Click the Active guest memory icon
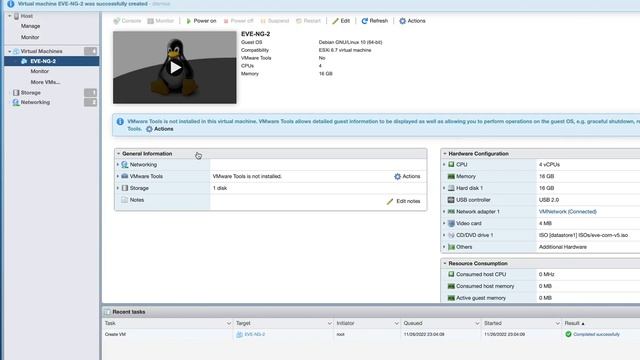This screenshot has width=640, height=360. (x=451, y=298)
